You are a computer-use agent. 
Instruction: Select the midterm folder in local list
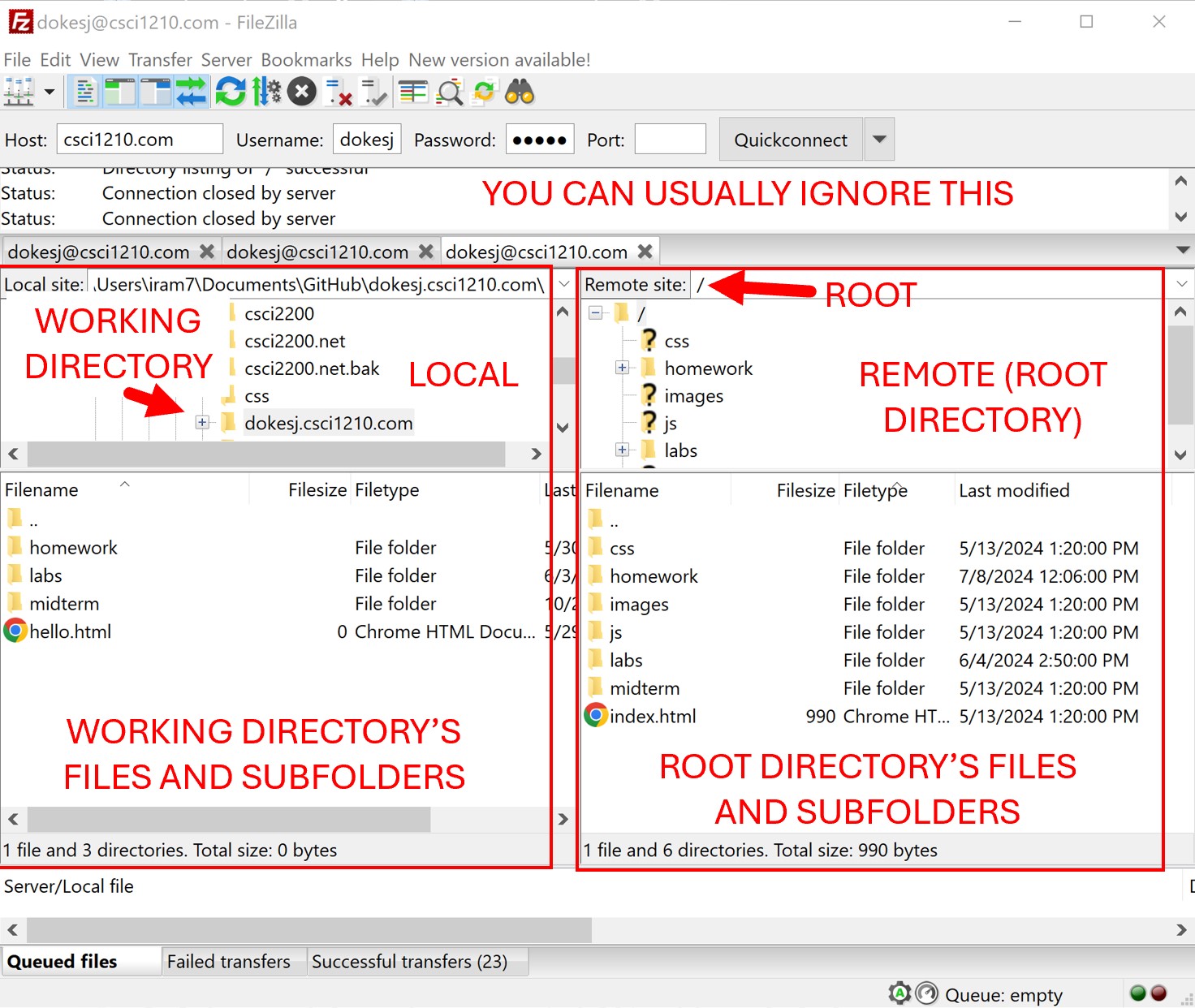tap(64, 604)
